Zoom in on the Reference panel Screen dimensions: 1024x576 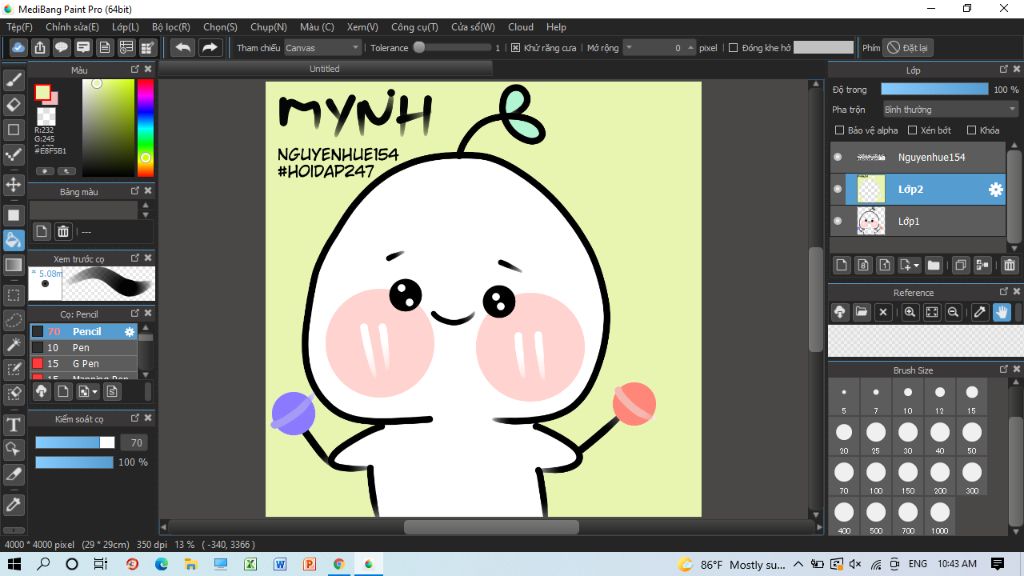click(x=910, y=312)
